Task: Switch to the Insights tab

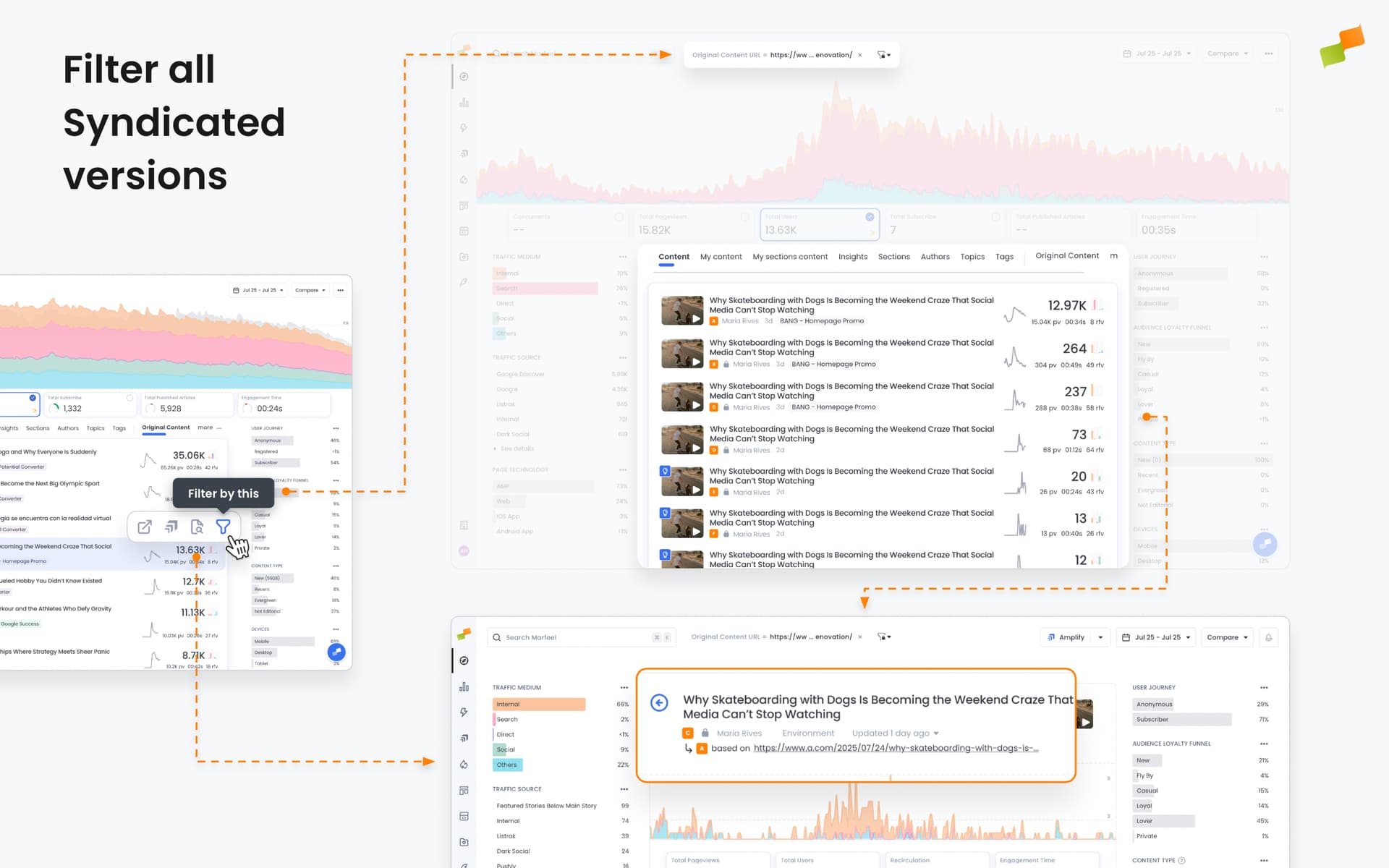Action: 853,257
